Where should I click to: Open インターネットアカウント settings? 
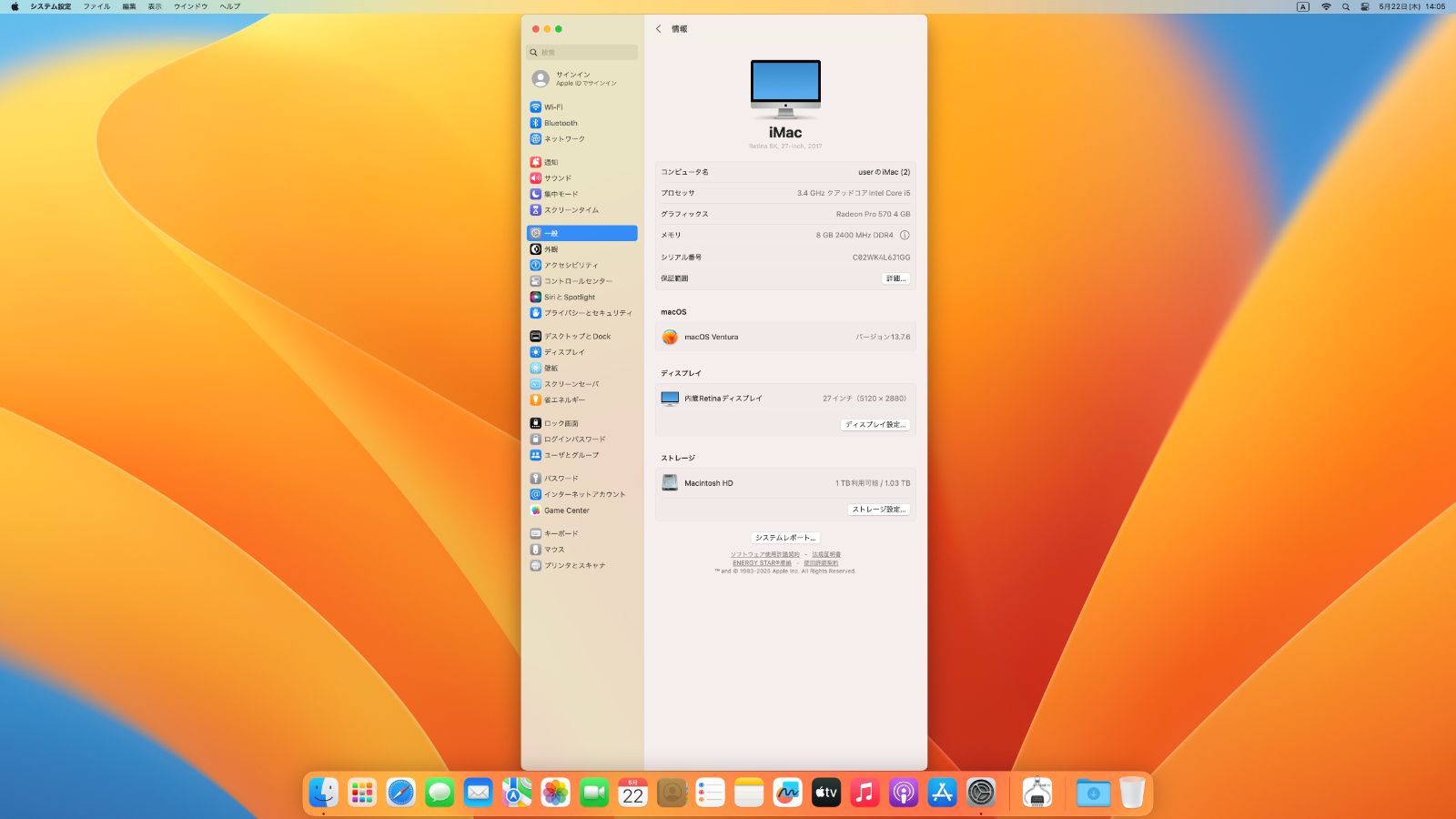point(582,494)
